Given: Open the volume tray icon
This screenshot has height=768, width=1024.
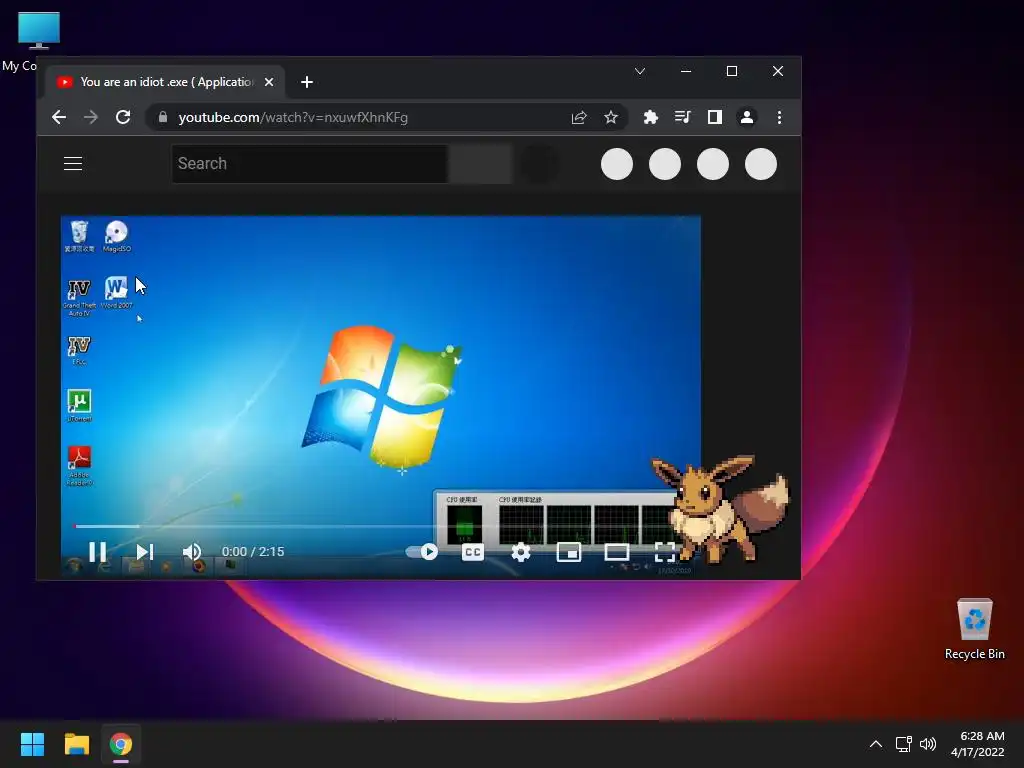Looking at the screenshot, I should pyautogui.click(x=927, y=744).
